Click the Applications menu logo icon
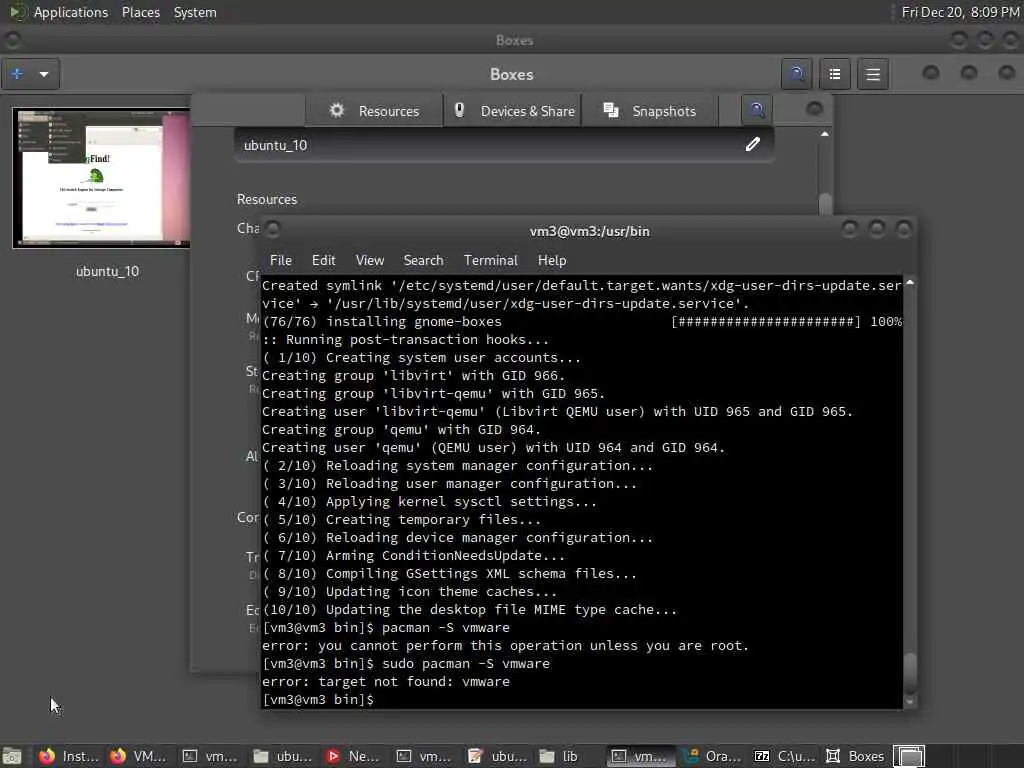The image size is (1024, 768). click(x=18, y=12)
